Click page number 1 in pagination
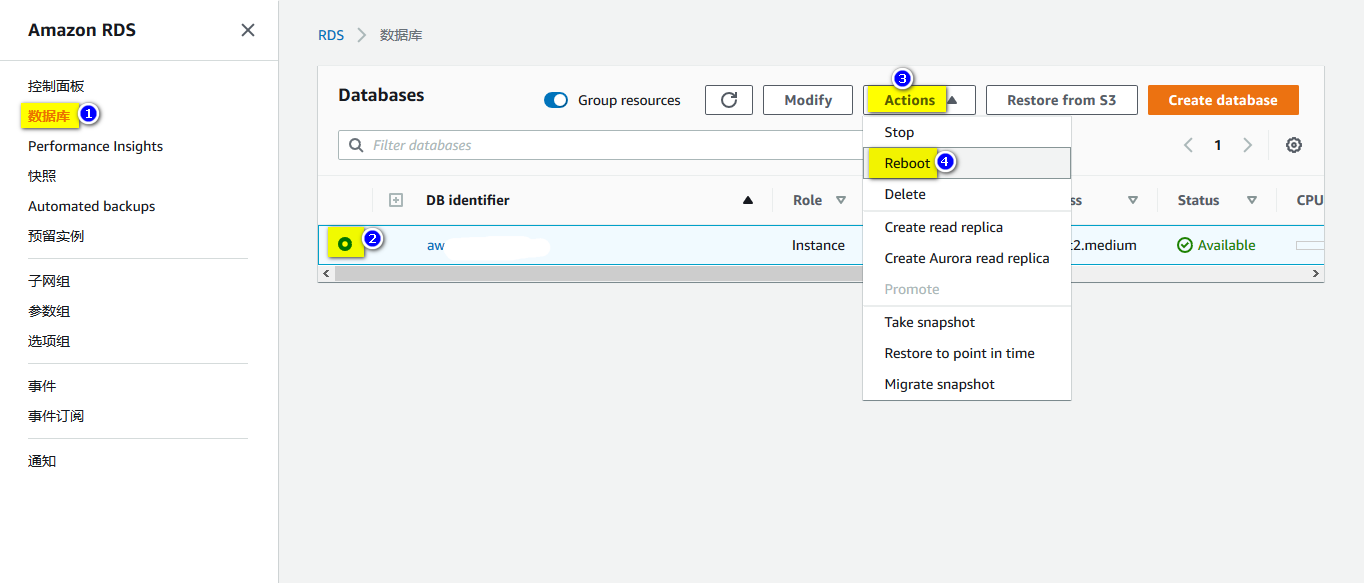1364x583 pixels. tap(1218, 145)
